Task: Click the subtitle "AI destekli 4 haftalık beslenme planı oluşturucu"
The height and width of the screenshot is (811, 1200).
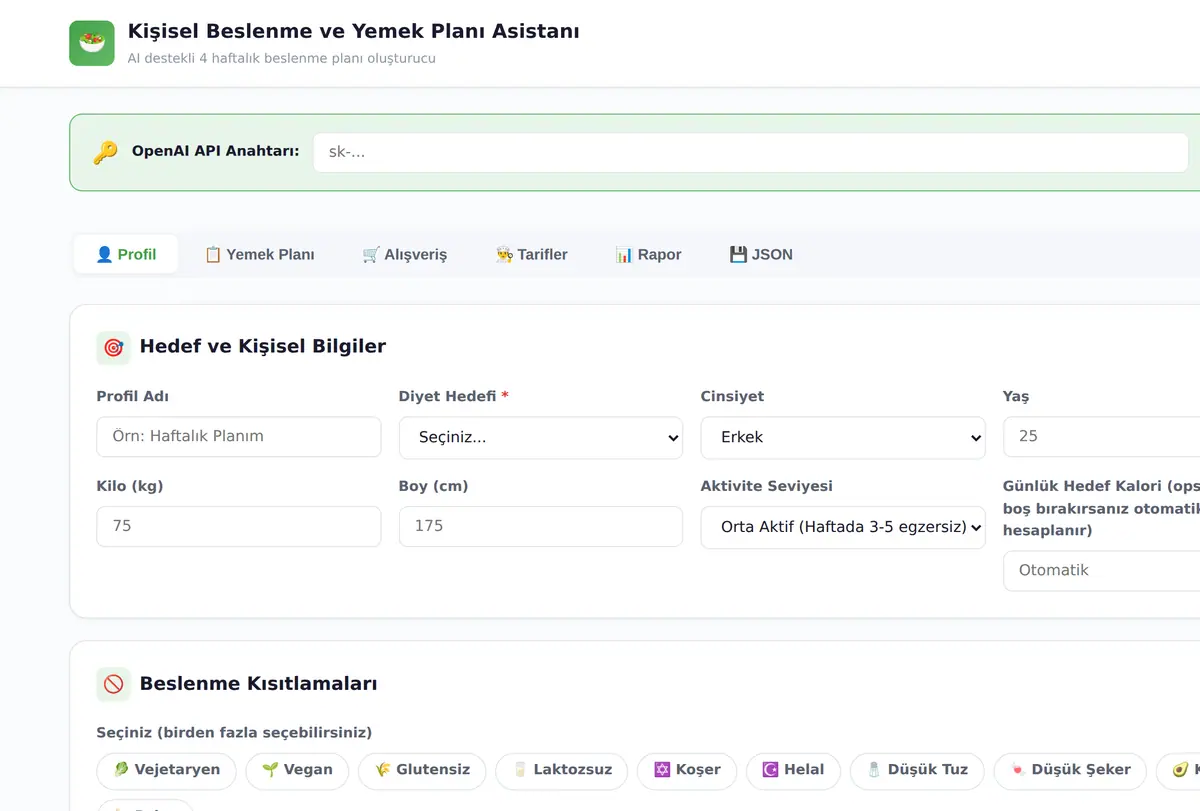Action: click(x=282, y=58)
